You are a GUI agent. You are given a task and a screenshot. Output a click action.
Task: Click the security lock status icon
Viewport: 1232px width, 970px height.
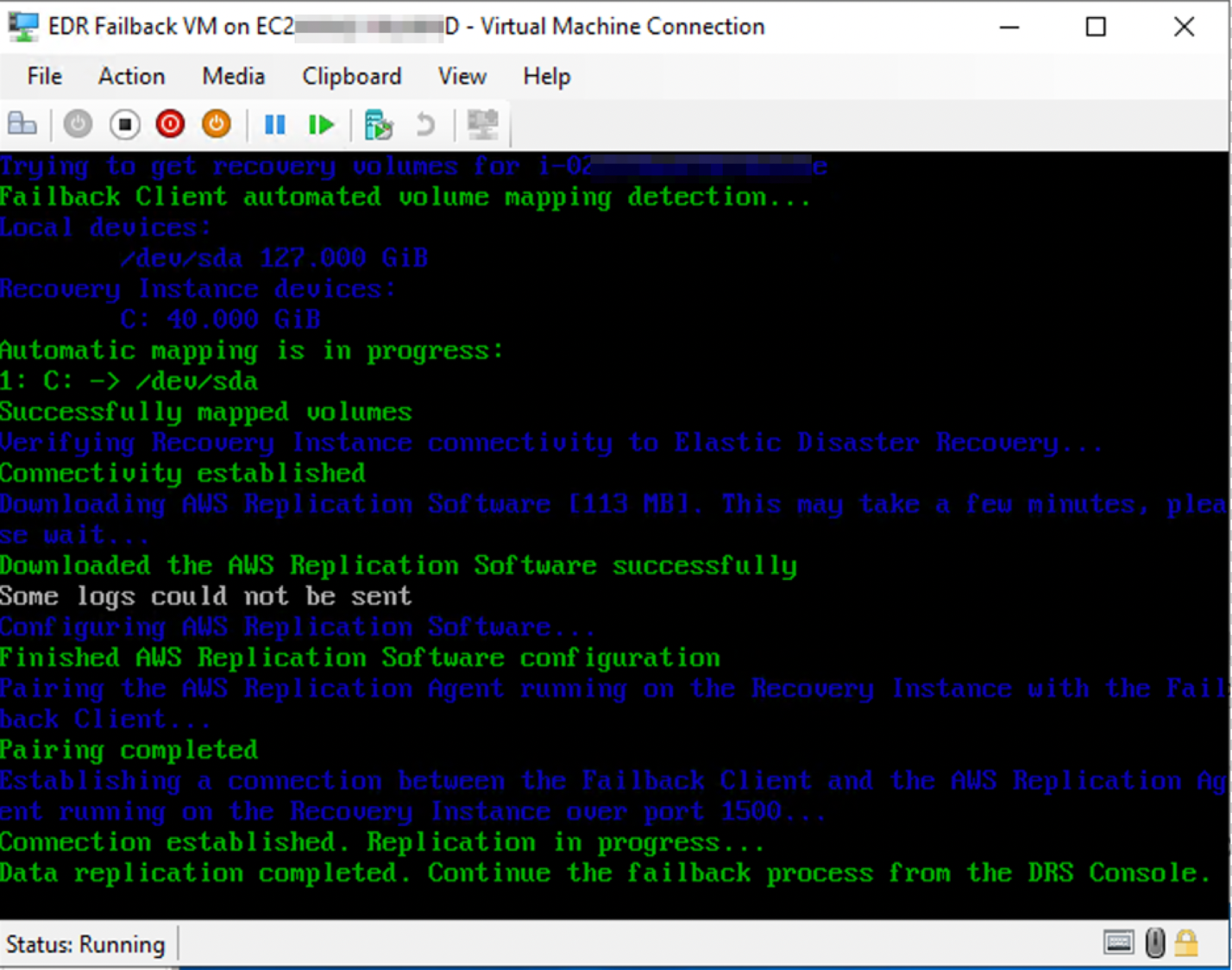pyautogui.click(x=1185, y=942)
